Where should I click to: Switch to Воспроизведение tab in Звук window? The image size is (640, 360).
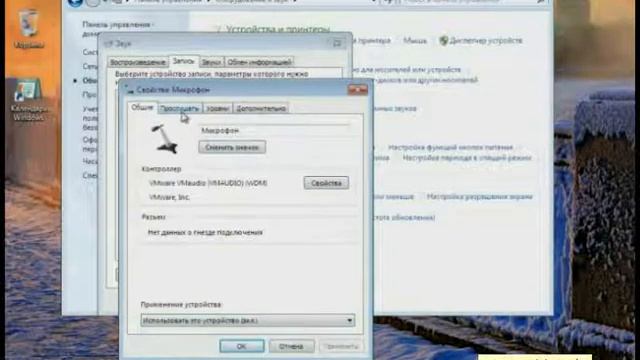(x=138, y=62)
